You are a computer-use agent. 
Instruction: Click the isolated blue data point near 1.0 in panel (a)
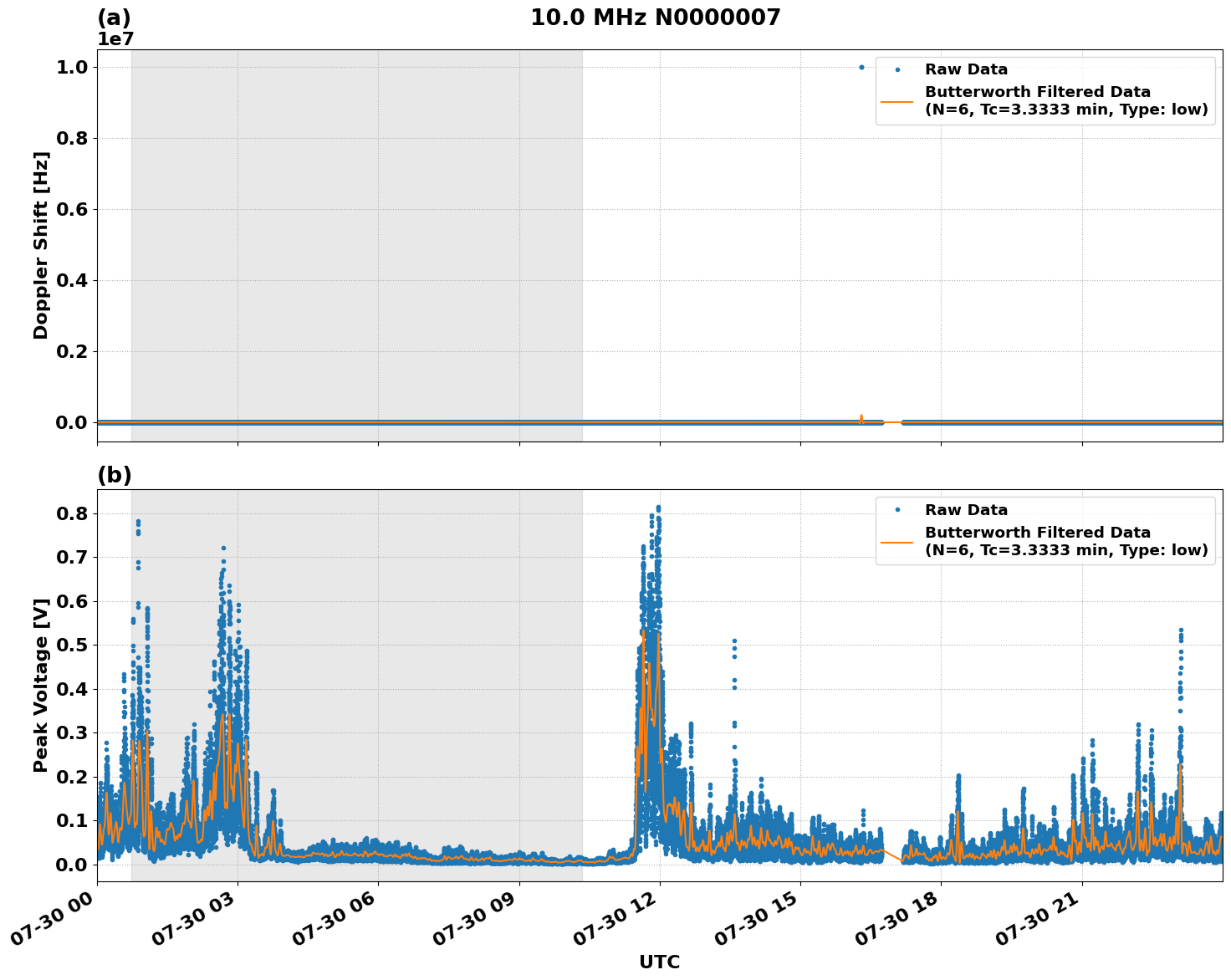pos(861,66)
